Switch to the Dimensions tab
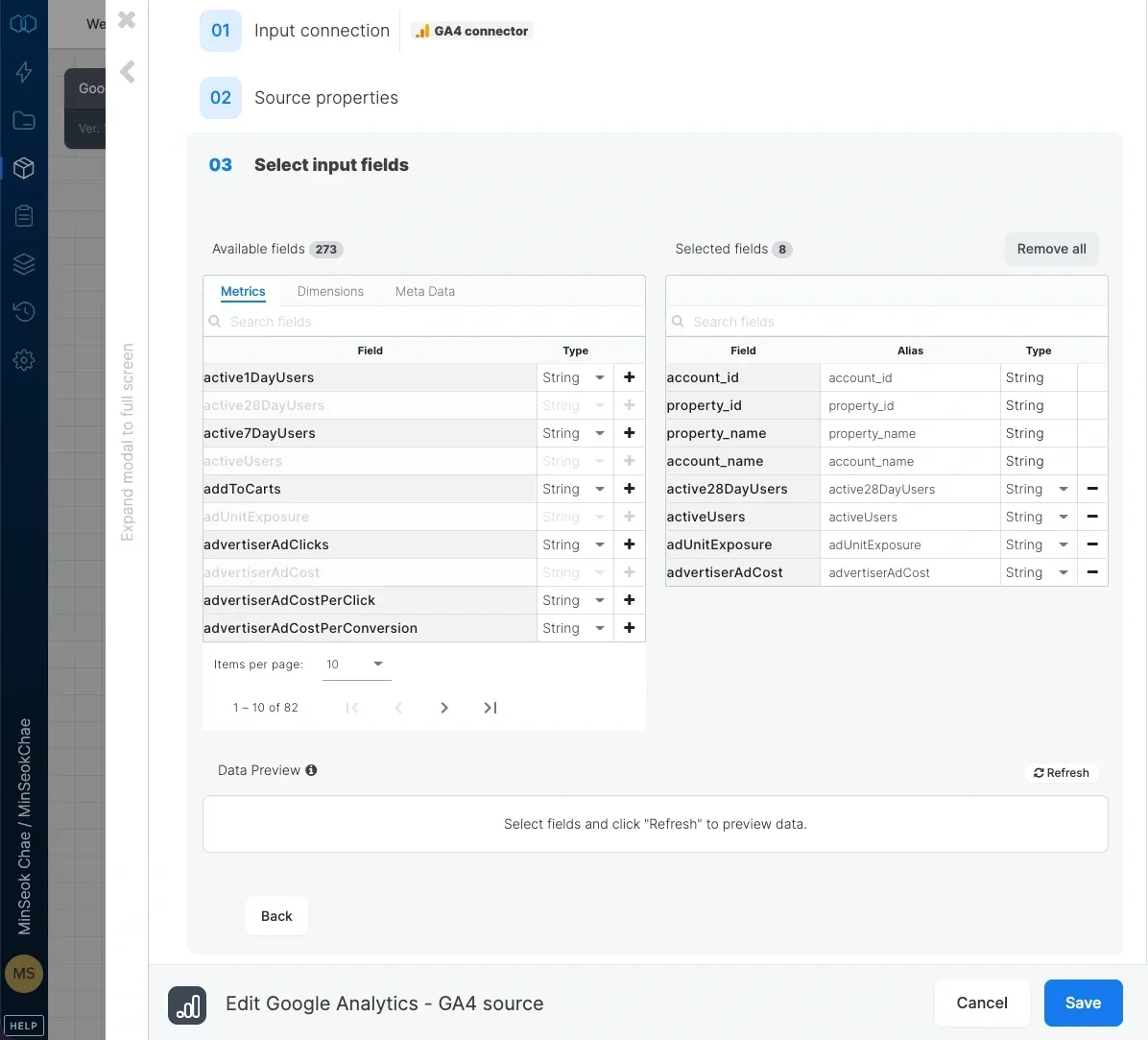 tap(330, 291)
